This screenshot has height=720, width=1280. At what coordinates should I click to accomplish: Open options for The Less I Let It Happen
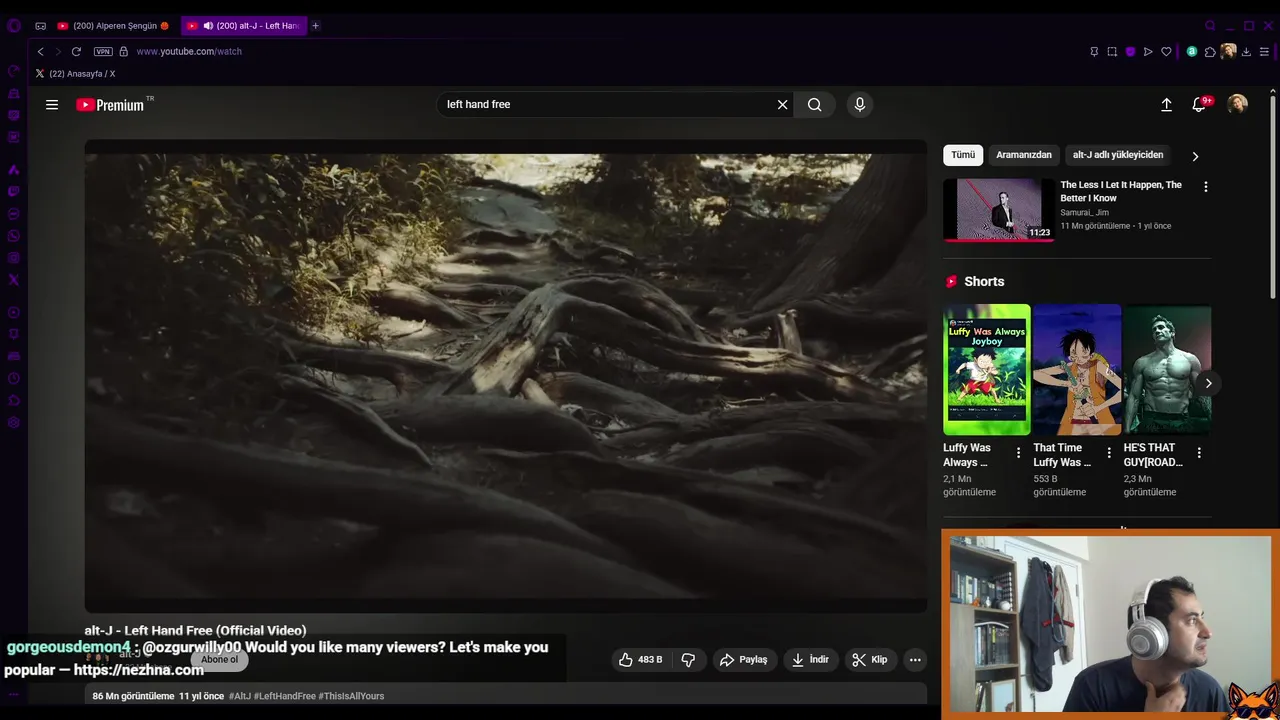coord(1205,187)
